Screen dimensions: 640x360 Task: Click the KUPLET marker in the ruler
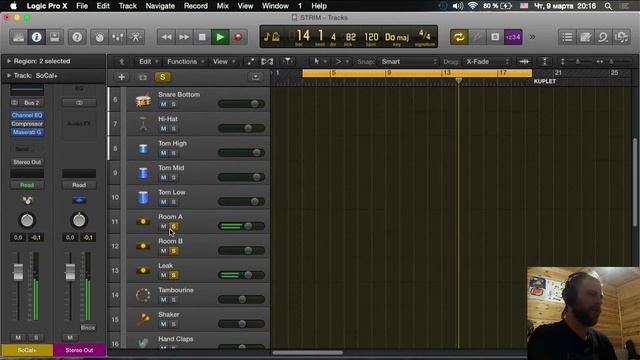[x=545, y=81]
